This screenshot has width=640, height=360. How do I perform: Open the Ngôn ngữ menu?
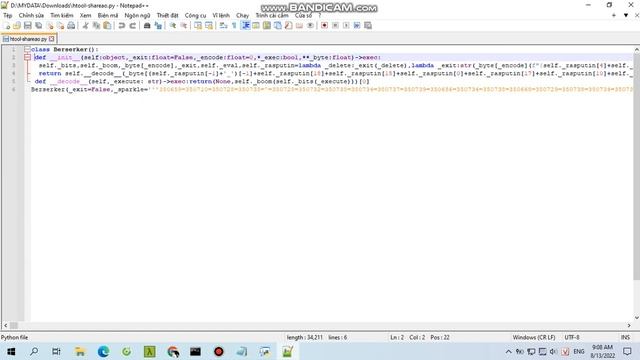[x=137, y=16]
